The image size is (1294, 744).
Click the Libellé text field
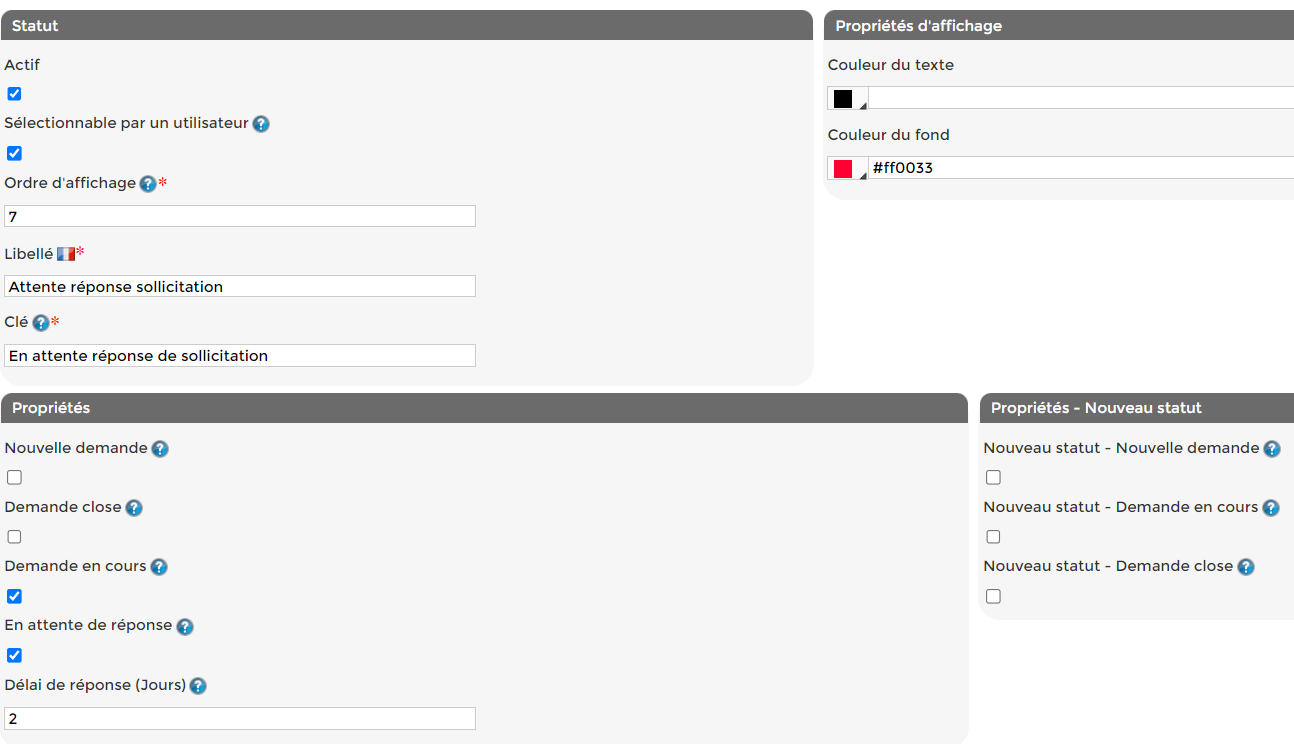pyautogui.click(x=240, y=287)
